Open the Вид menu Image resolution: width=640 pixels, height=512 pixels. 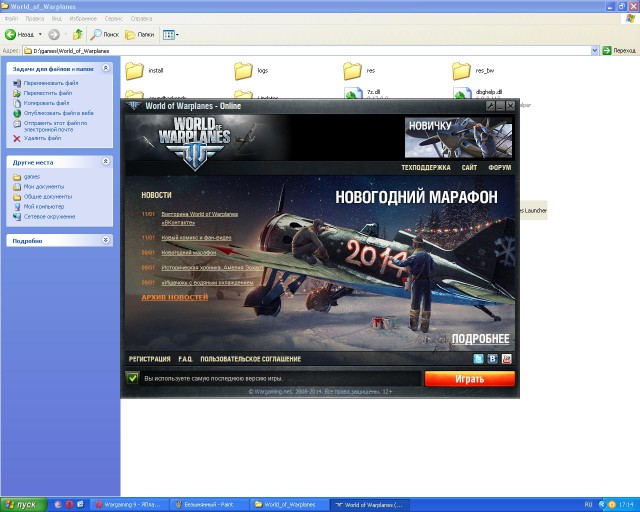pos(56,19)
